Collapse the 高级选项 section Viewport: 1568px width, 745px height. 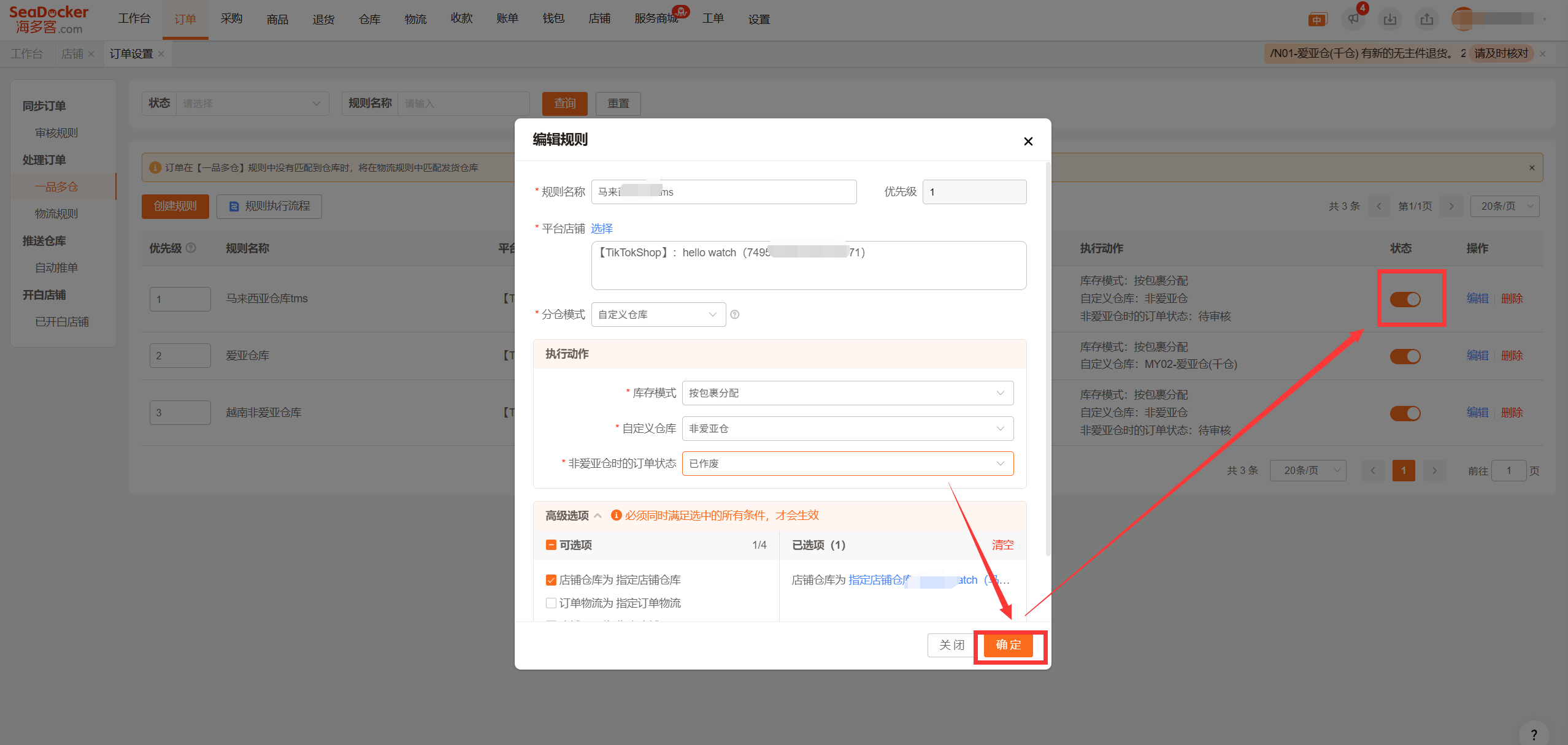(x=598, y=516)
